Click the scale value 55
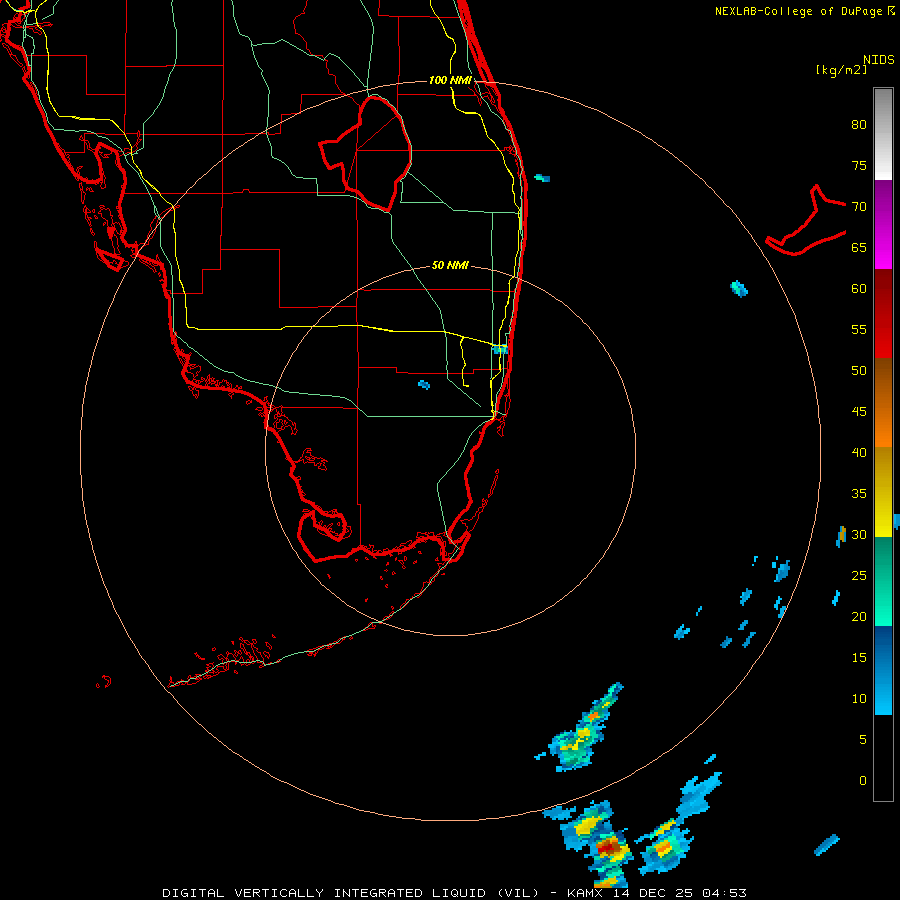The width and height of the screenshot is (900, 900). [x=859, y=329]
